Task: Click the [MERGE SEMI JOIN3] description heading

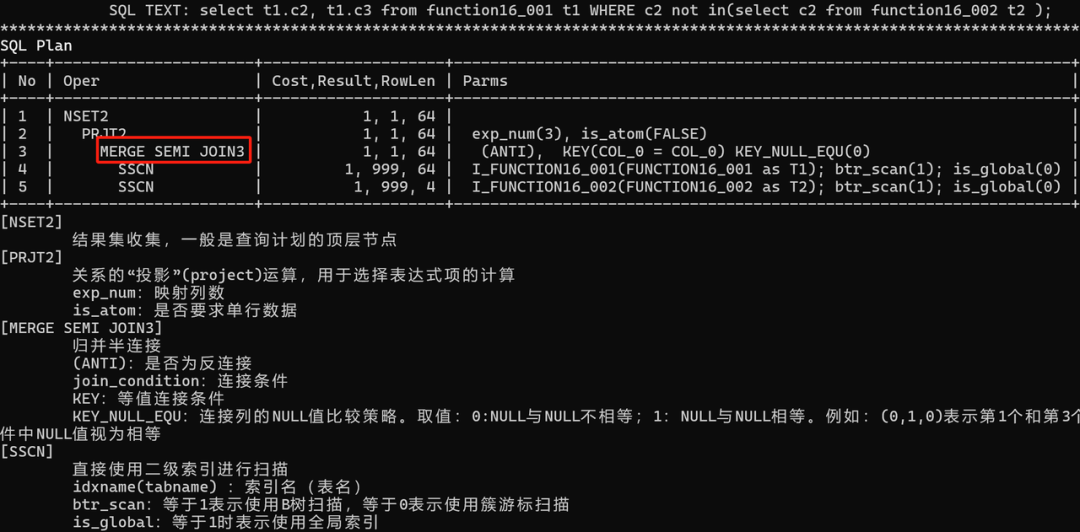Action: click(x=81, y=327)
